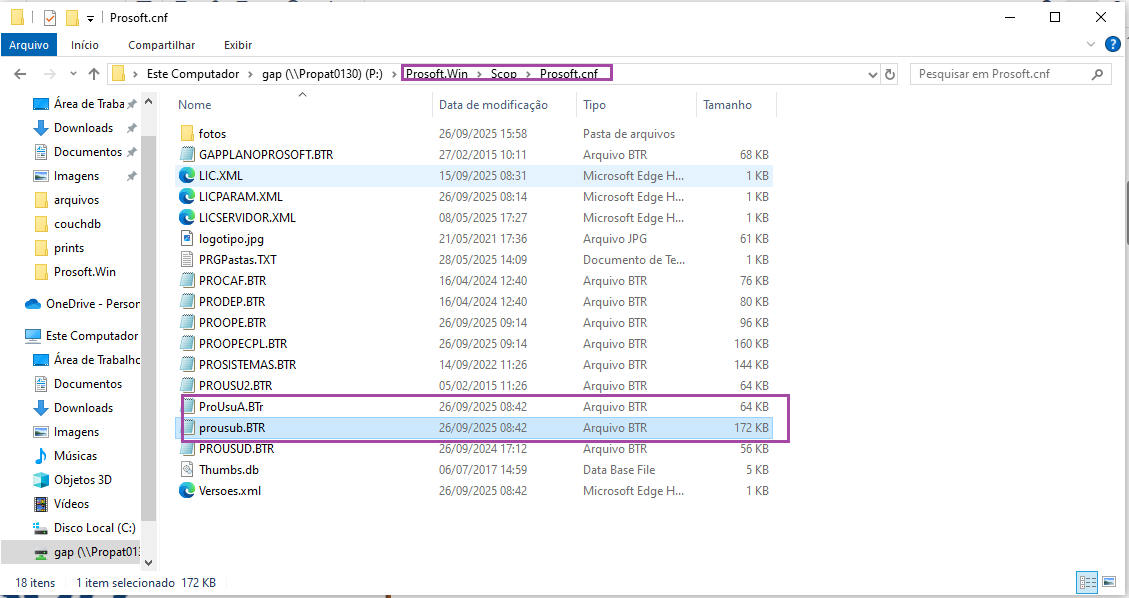Switch to details view layout icon
Screen dimensions: 1129x598
click(1087, 582)
